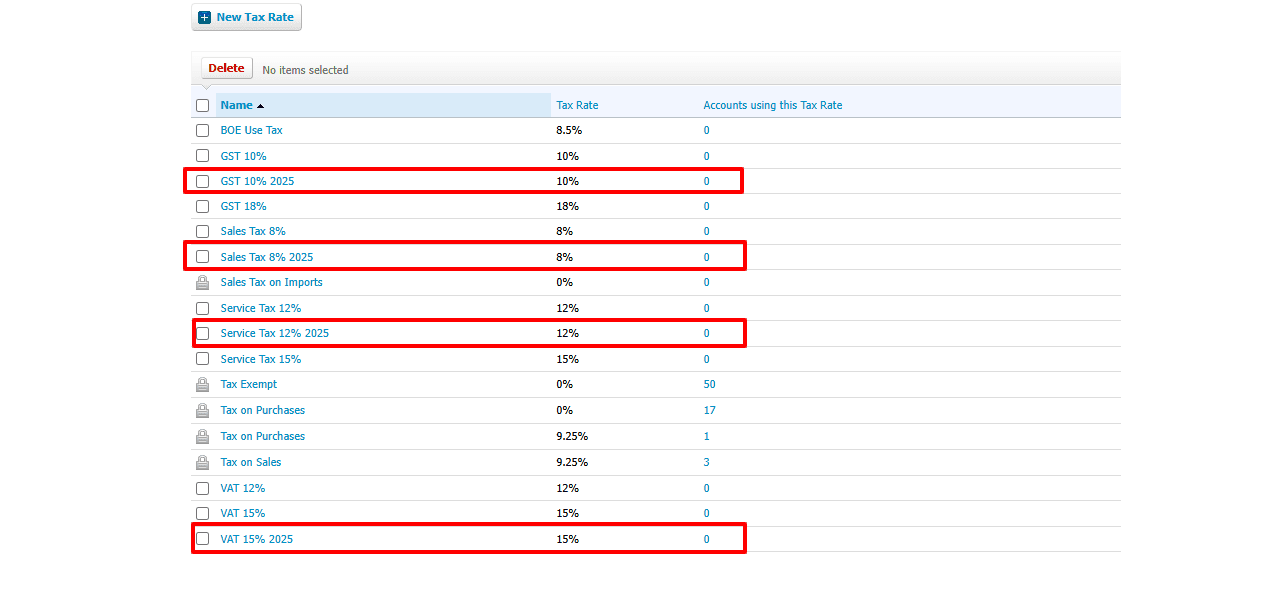Open the 17 accounts using Tax on Purchases
1273x592 pixels.
pos(709,411)
